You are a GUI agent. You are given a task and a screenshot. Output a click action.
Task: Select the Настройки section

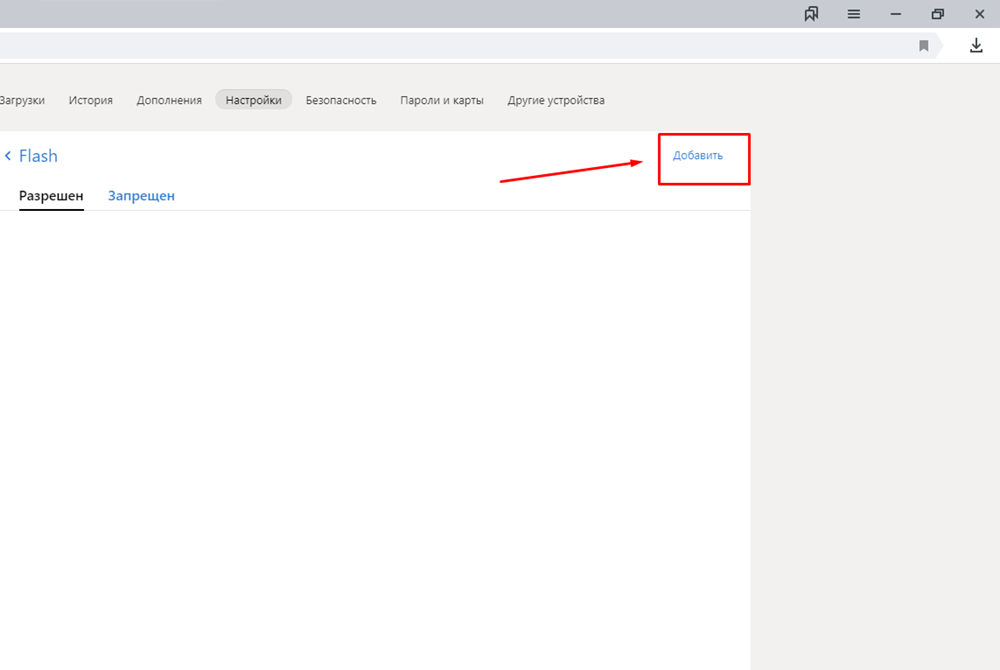[253, 100]
